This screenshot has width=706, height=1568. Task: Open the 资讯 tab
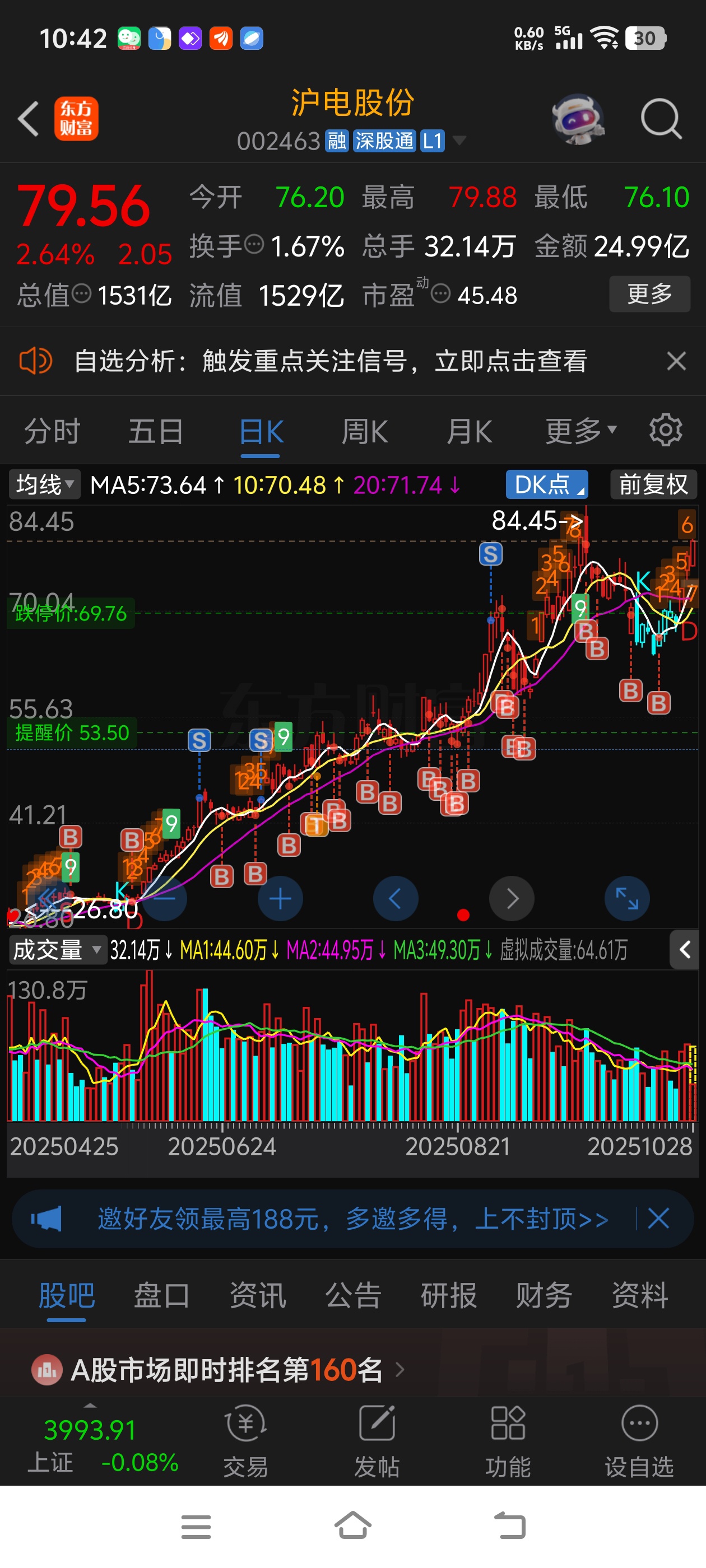point(257,1295)
